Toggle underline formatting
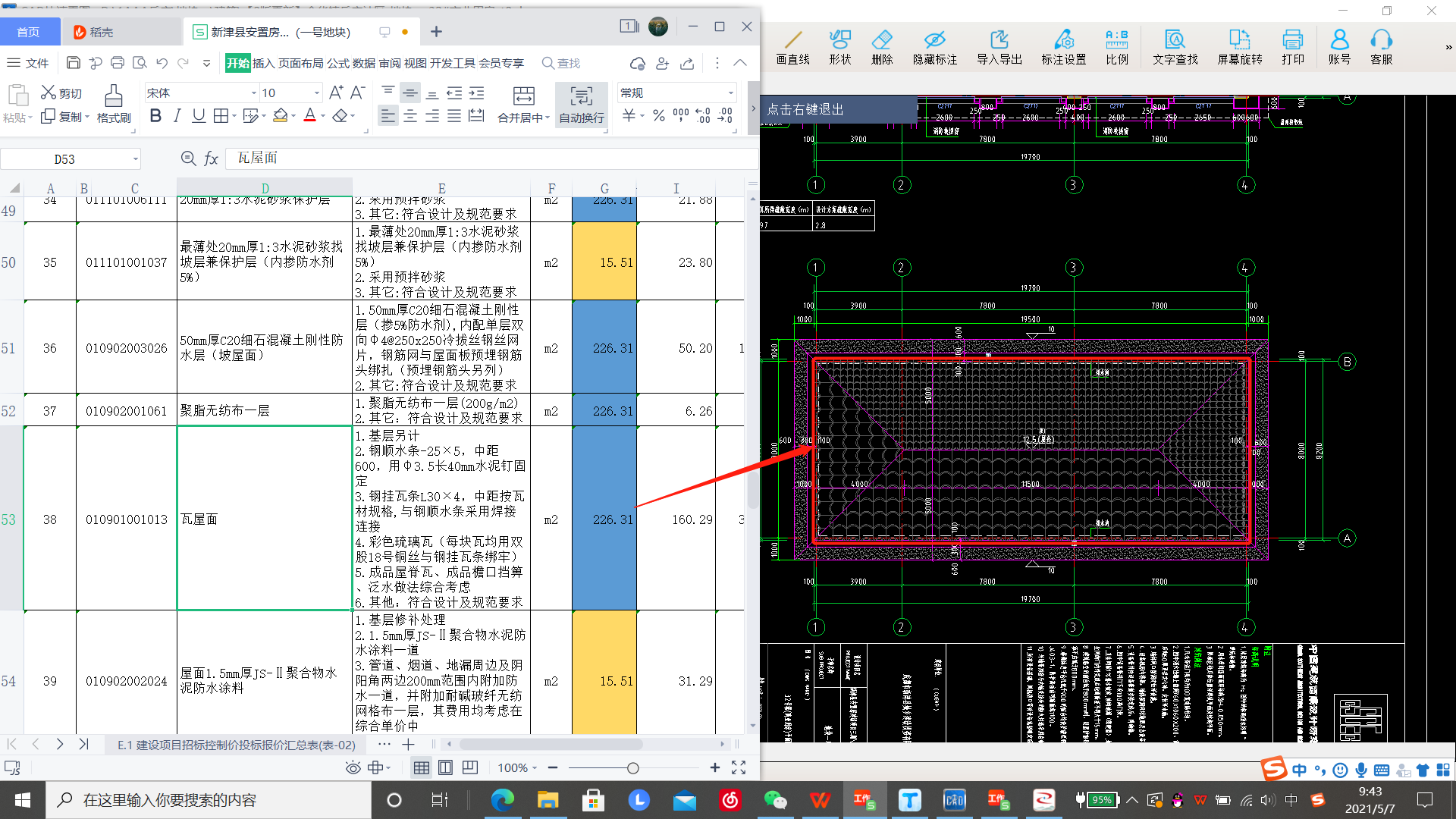The height and width of the screenshot is (819, 1456). coord(199,116)
